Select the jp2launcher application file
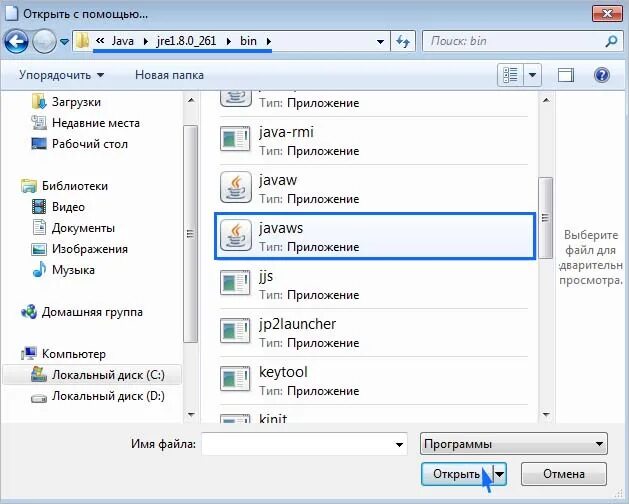Image resolution: width=629 pixels, height=504 pixels. (x=373, y=333)
